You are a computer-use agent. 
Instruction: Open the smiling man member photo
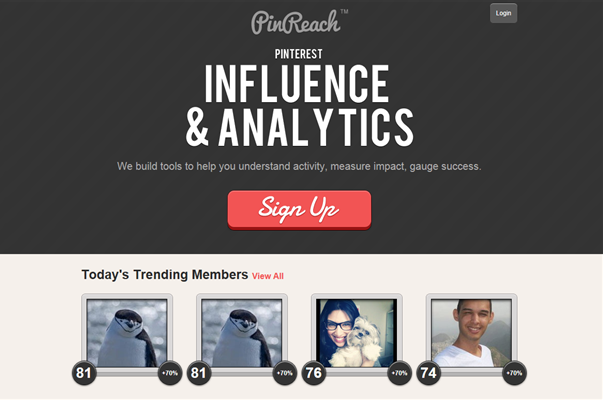[x=471, y=333]
